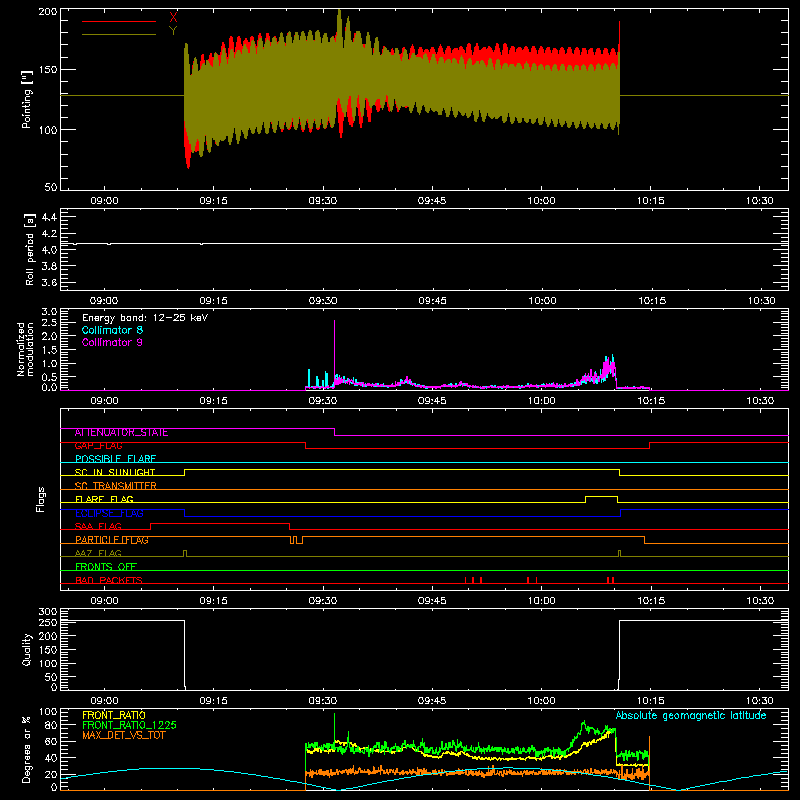Select the 'Quality' y-axis title
This screenshot has height=800, width=800.
[x=27, y=649]
